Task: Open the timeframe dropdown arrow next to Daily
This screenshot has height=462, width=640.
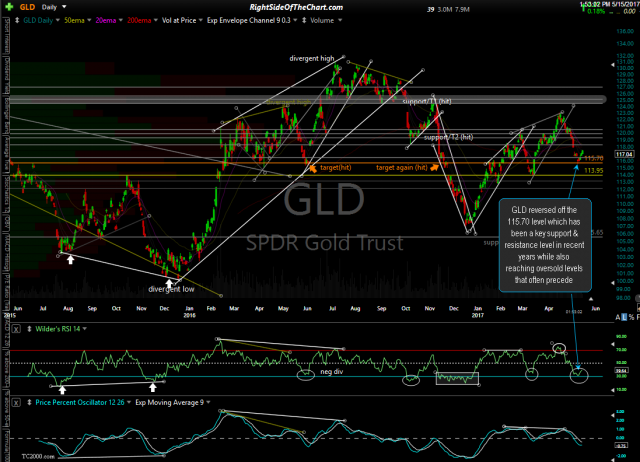Action: (x=64, y=7)
